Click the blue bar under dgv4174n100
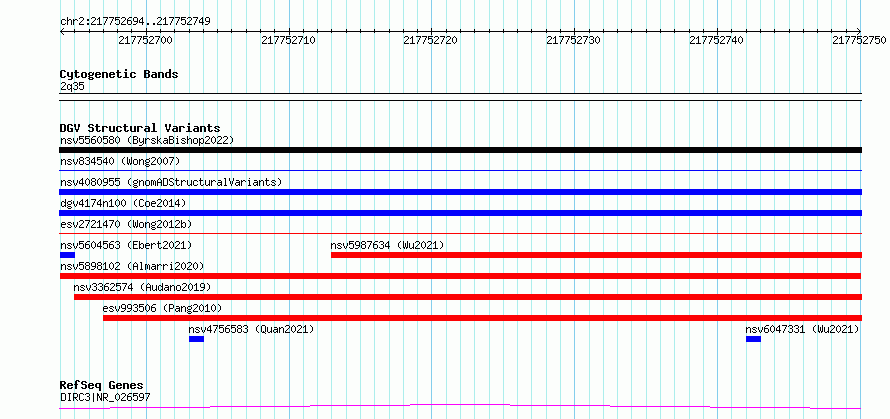Viewport: 890px width, 419px height. click(x=460, y=213)
